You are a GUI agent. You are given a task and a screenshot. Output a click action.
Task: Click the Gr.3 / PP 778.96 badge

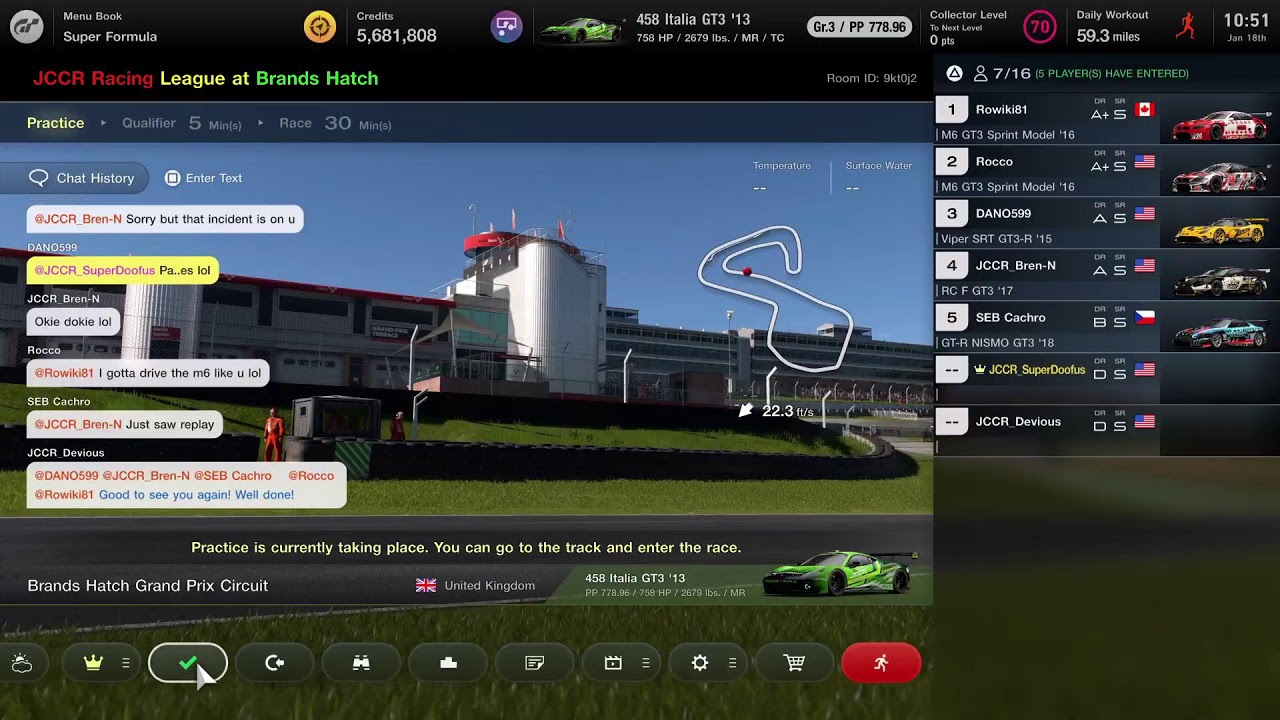click(x=860, y=27)
